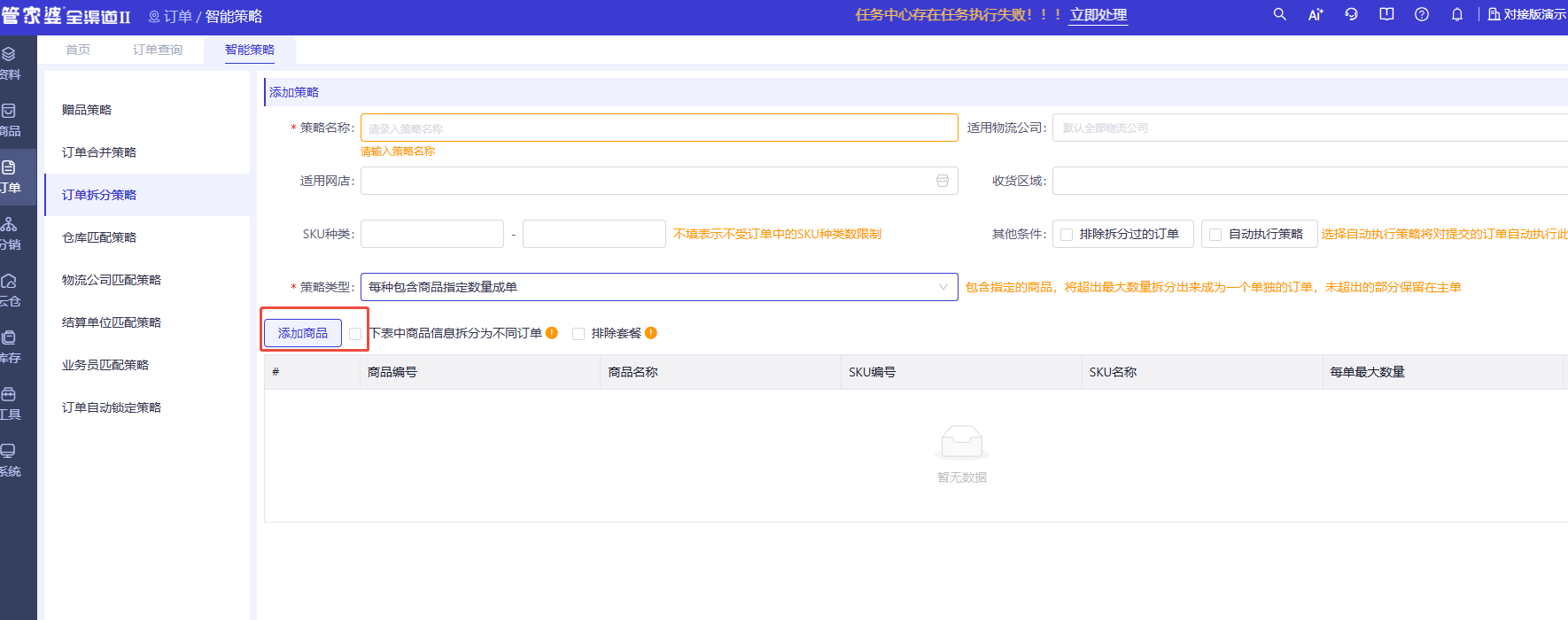Select 订单拆分策略 in strategy menu
1568x620 pixels.
tap(147, 195)
